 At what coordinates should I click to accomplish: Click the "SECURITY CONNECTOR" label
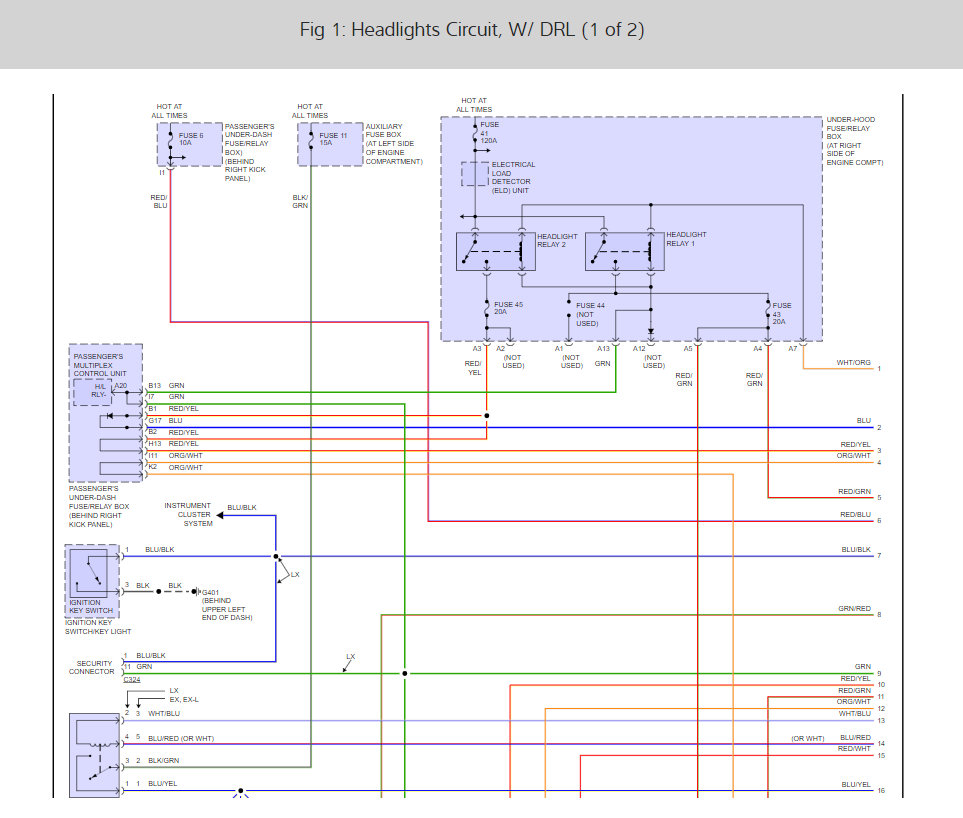click(92, 668)
